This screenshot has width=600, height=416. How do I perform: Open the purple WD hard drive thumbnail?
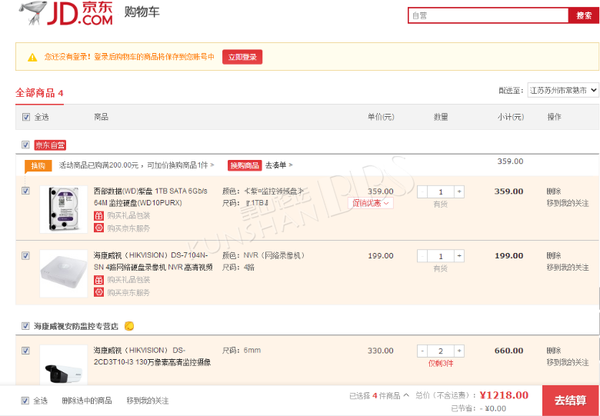65,209
